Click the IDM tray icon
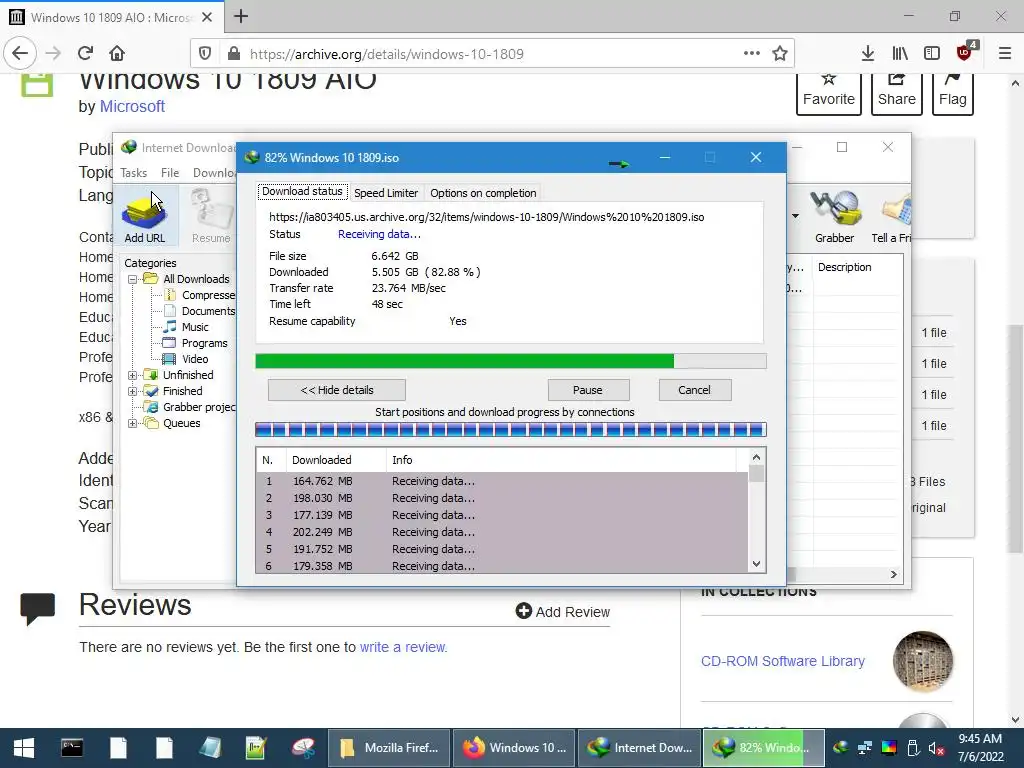 click(x=840, y=748)
